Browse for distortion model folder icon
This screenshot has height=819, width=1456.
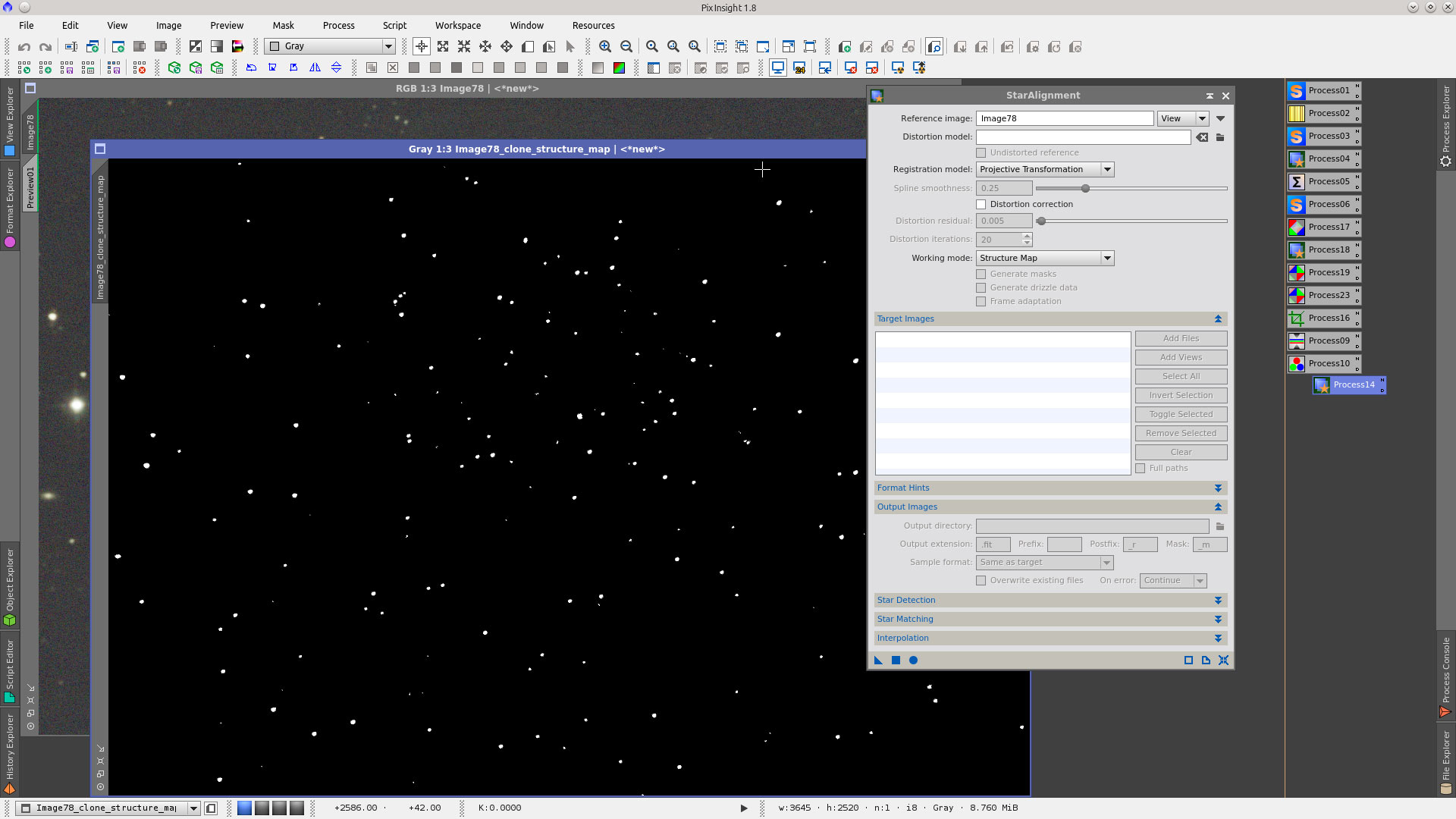(1220, 137)
